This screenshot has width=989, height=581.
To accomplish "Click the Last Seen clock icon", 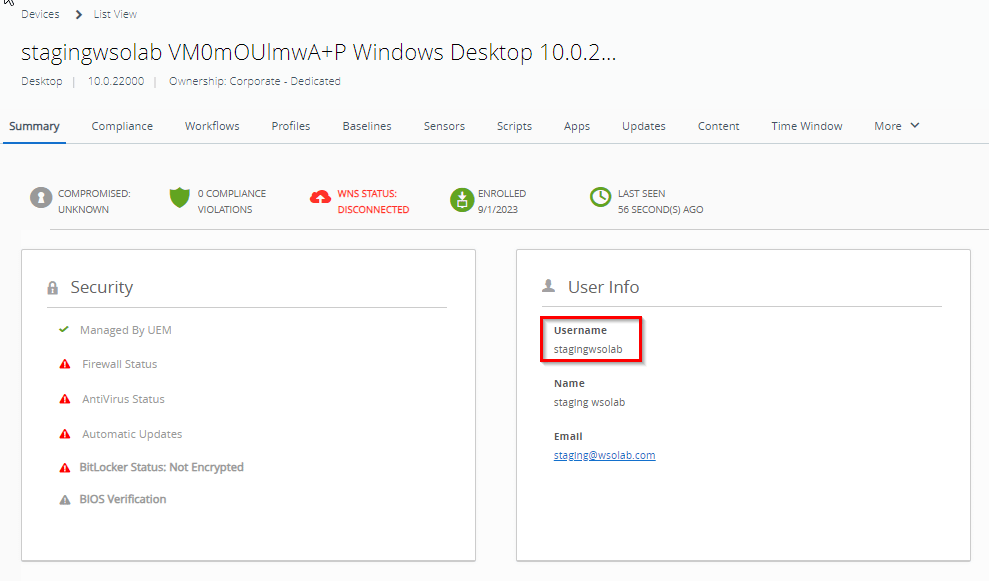I will (x=600, y=198).
